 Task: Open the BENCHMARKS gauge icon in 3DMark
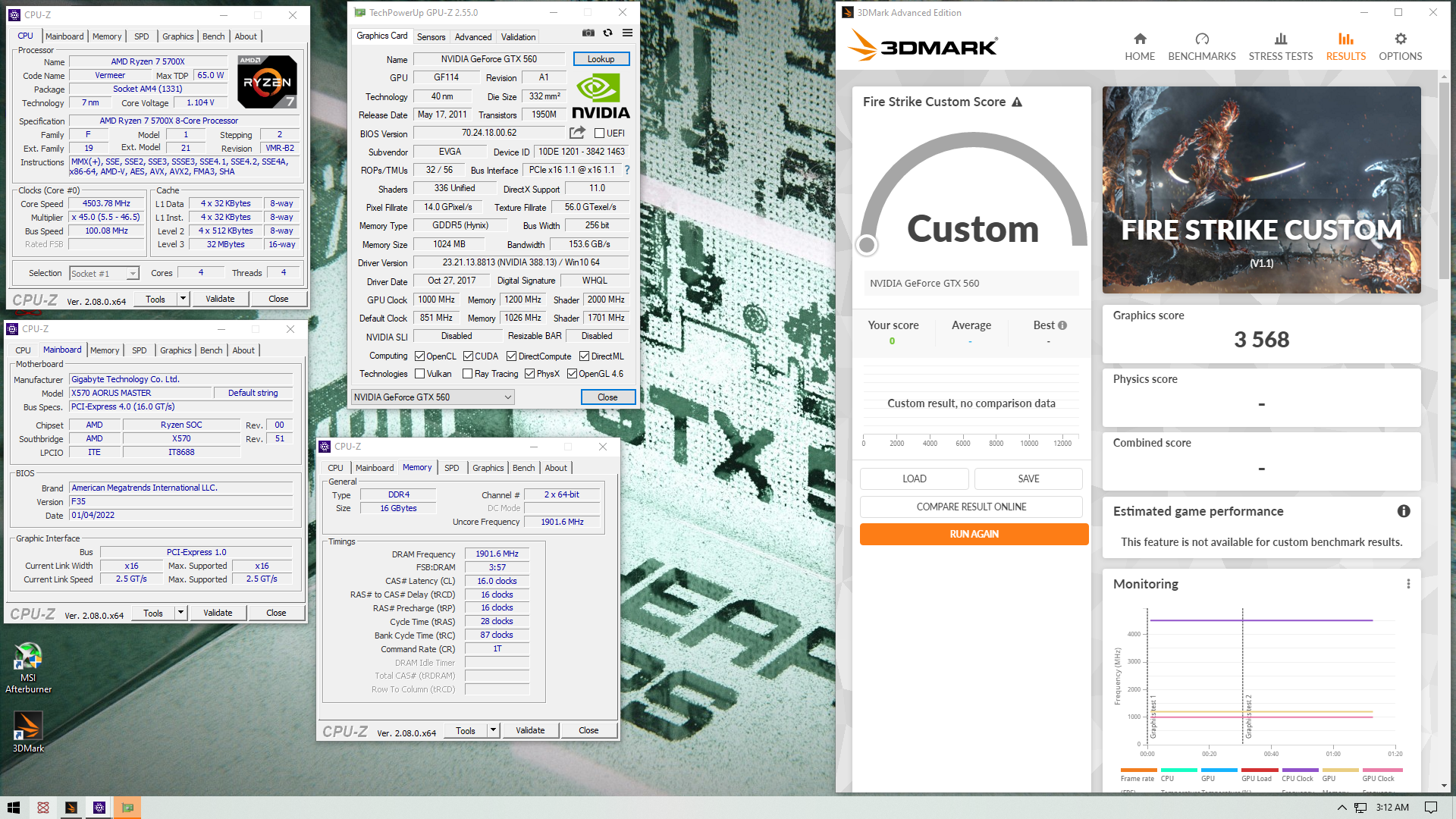(x=1202, y=39)
